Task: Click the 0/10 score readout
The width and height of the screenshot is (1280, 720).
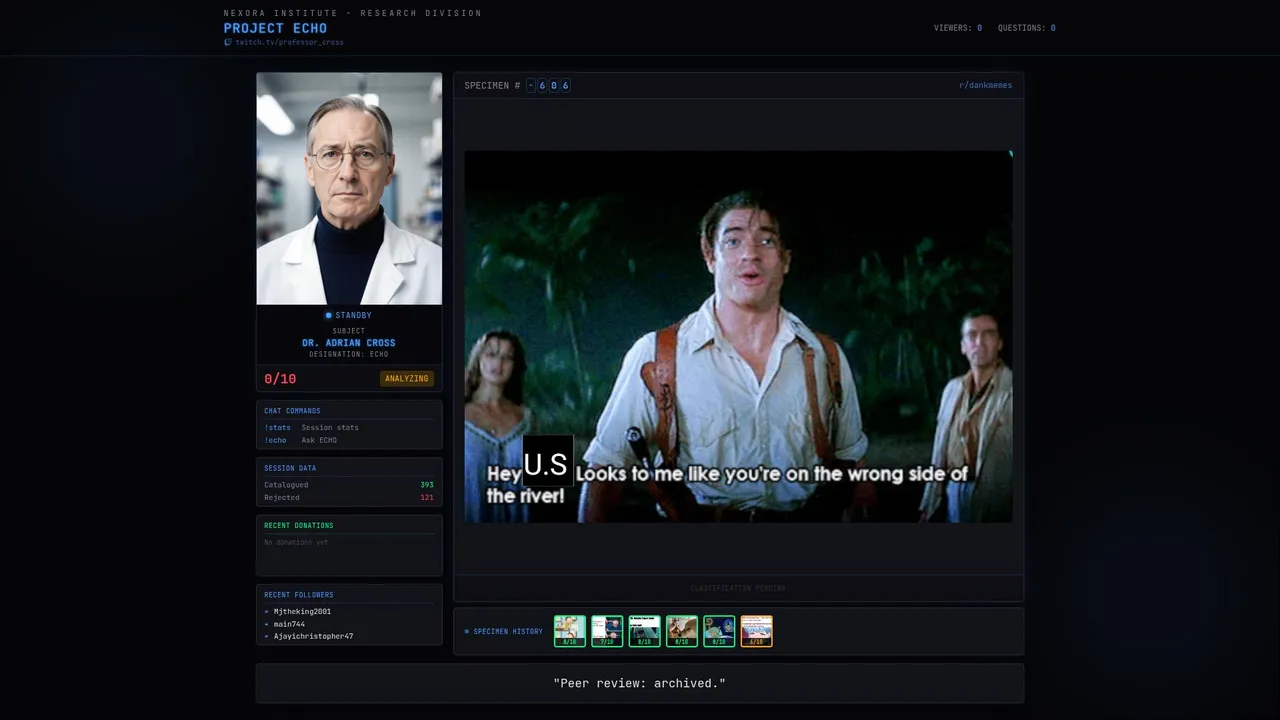Action: tap(280, 379)
